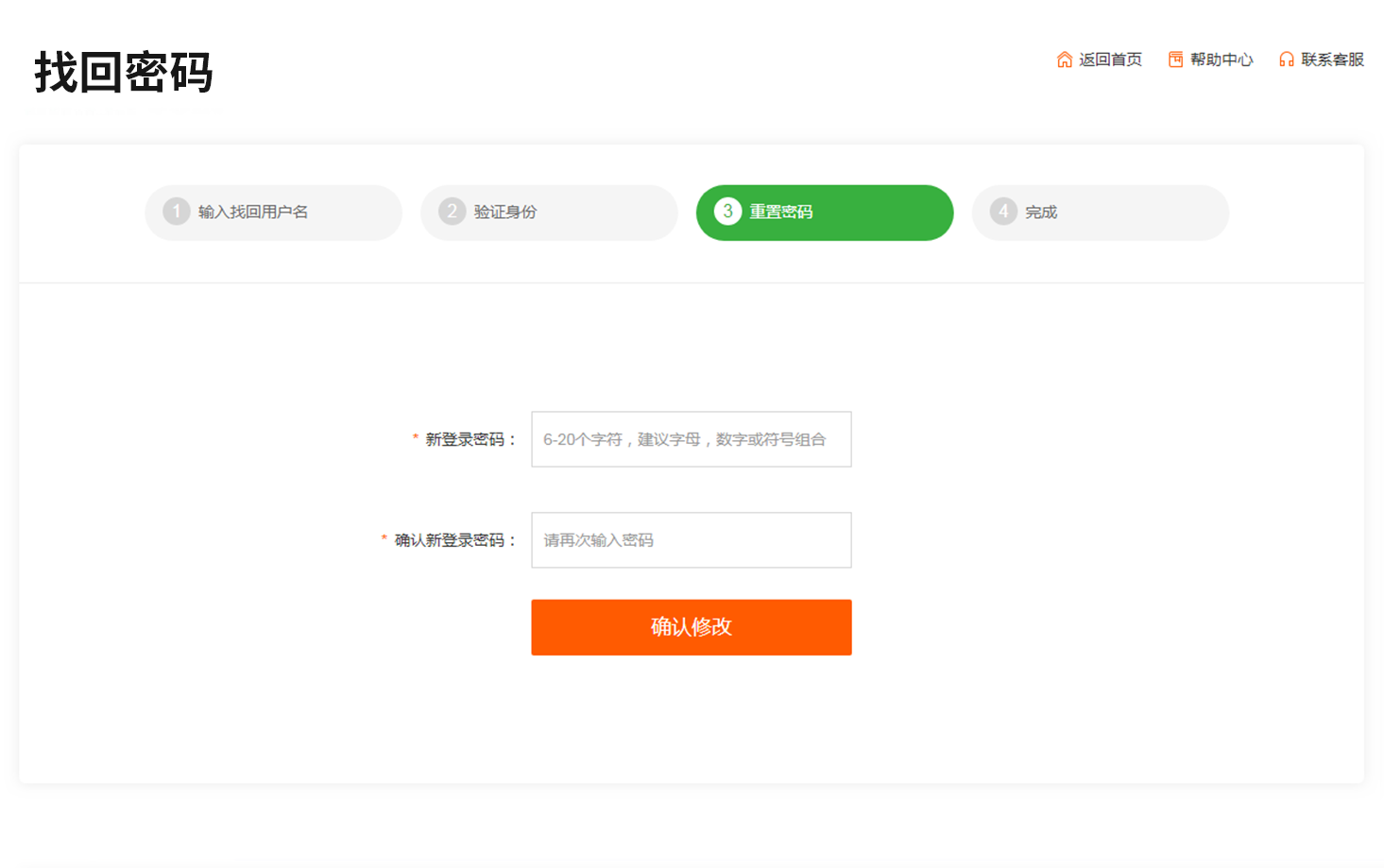Select the green 重置密码 step label

tap(780, 213)
